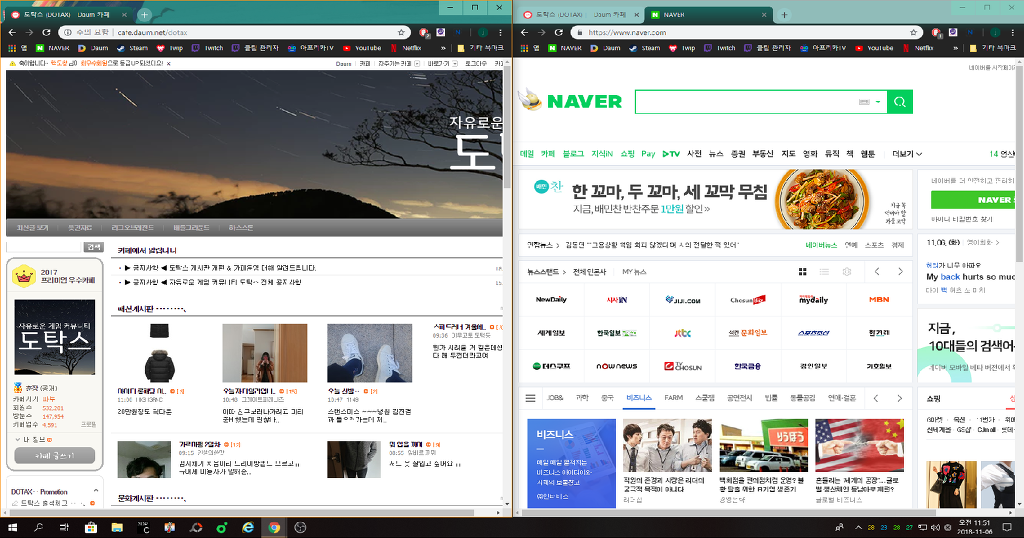This screenshot has height=538, width=1024.
Task: Click the green Naver search magnifier button
Action: pyautogui.click(x=900, y=102)
